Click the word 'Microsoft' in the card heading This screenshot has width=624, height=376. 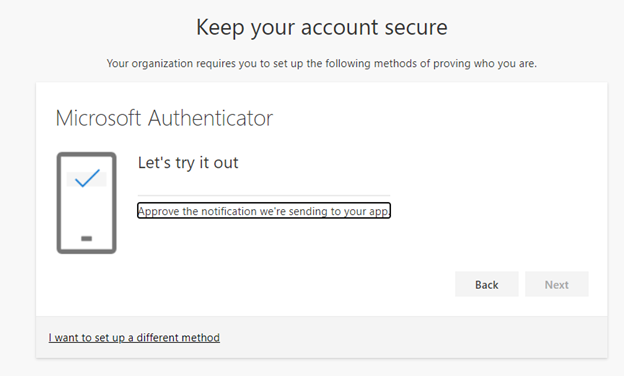coord(98,118)
